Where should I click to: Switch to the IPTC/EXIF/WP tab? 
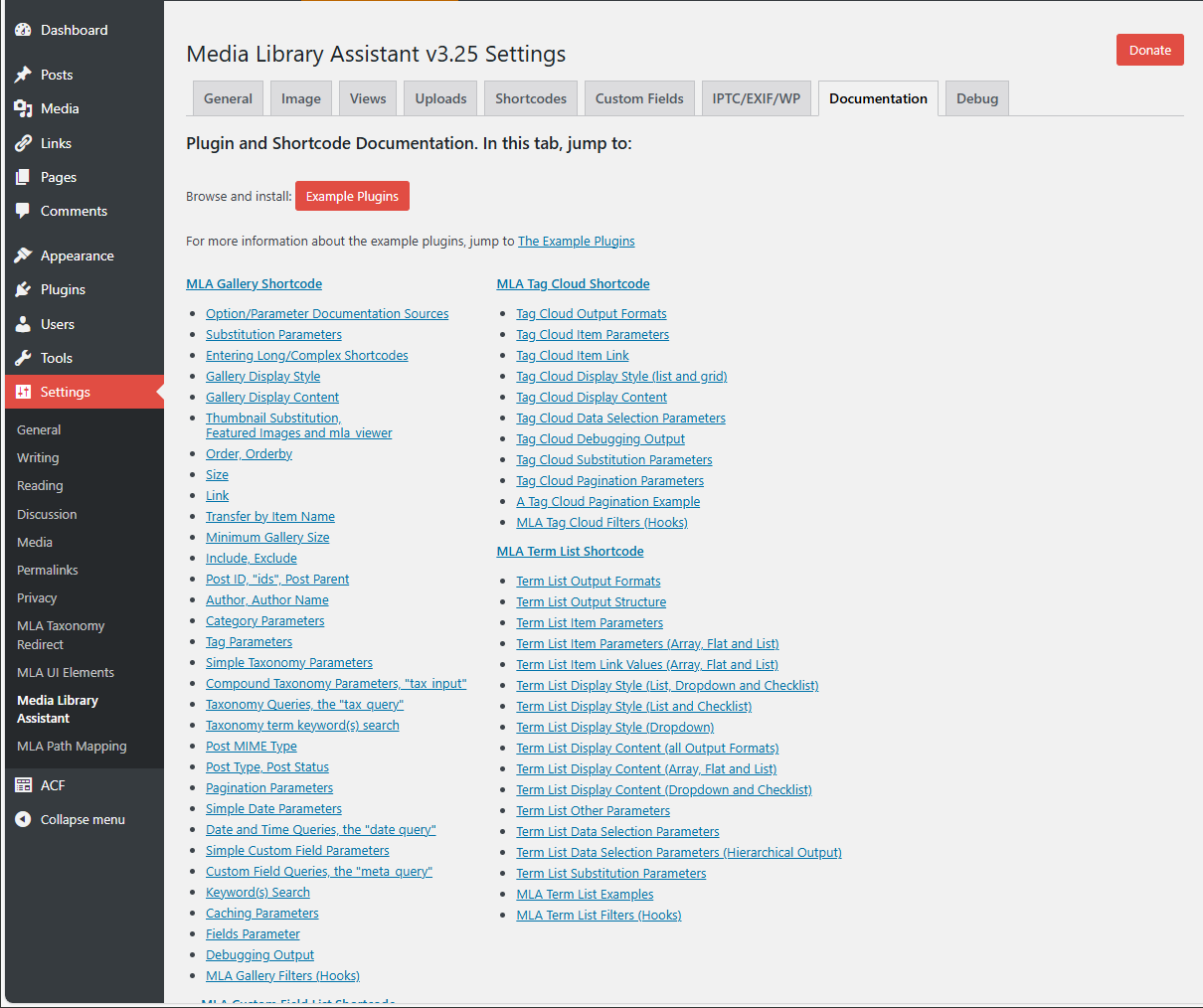point(757,97)
